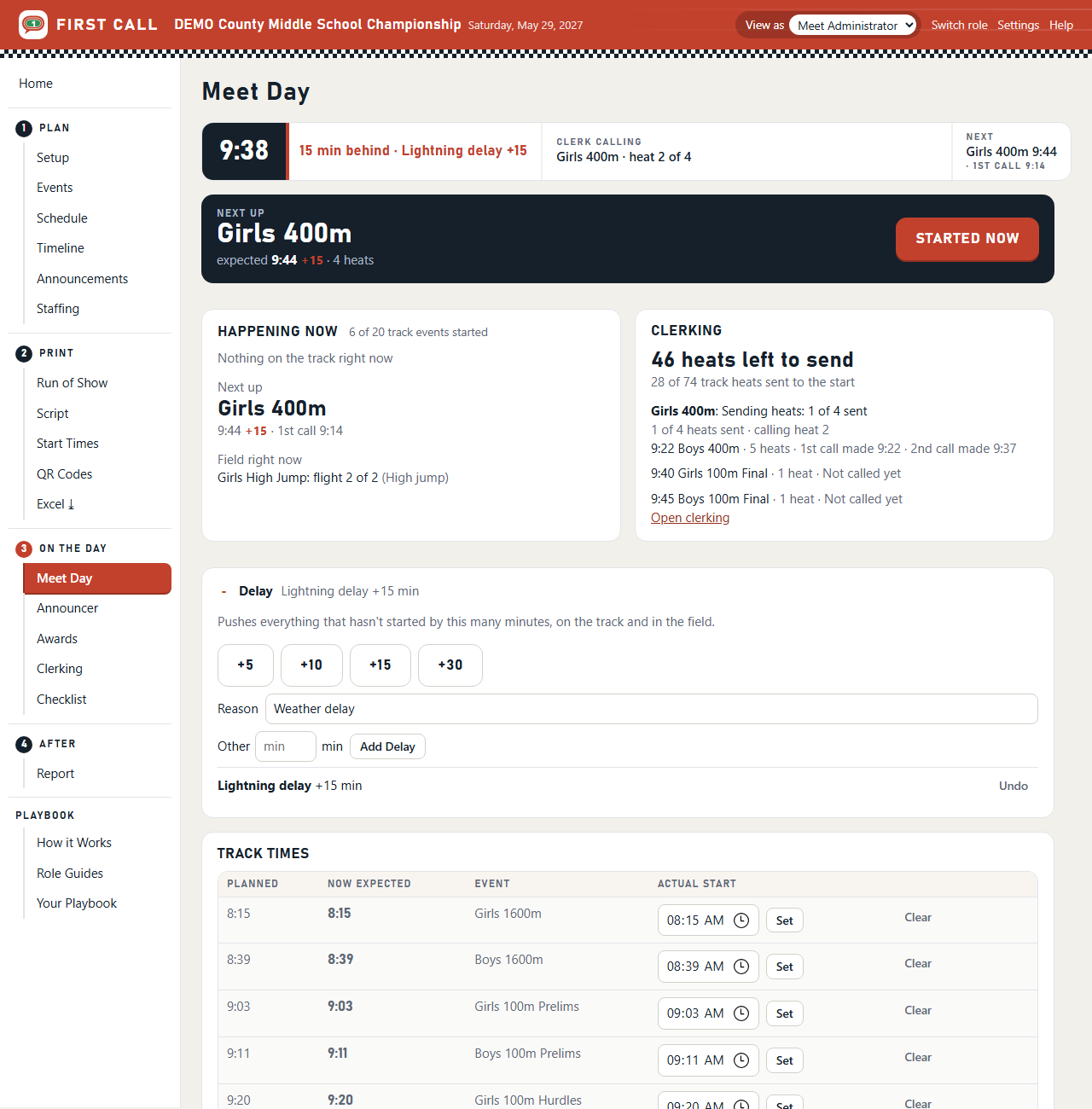Click the Add Delay button
Viewport: 1092px width, 1109px height.
[387, 746]
